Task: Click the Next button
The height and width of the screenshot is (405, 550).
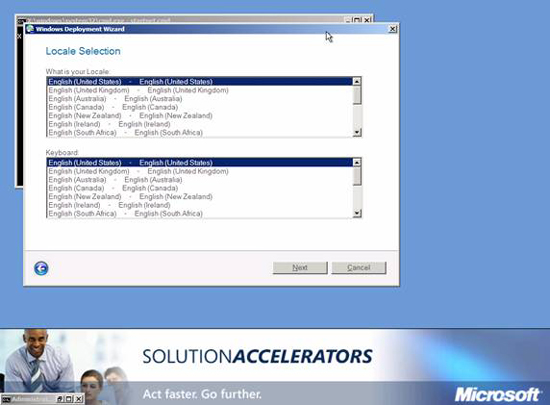Action: (x=300, y=268)
